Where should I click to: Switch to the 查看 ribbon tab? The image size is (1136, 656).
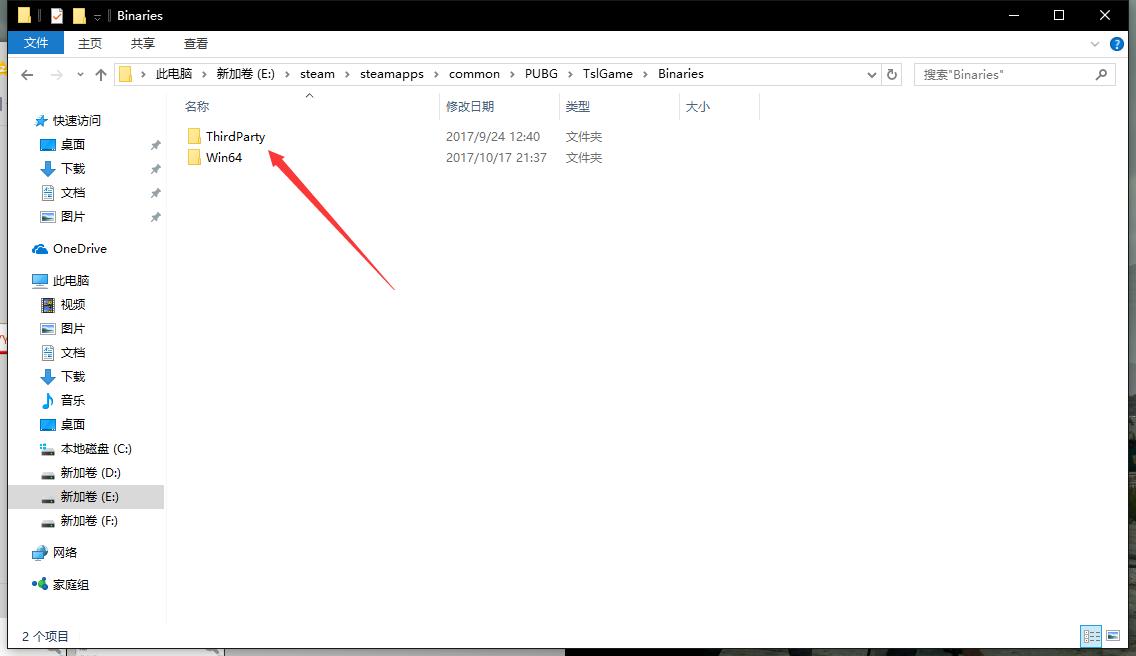[196, 43]
